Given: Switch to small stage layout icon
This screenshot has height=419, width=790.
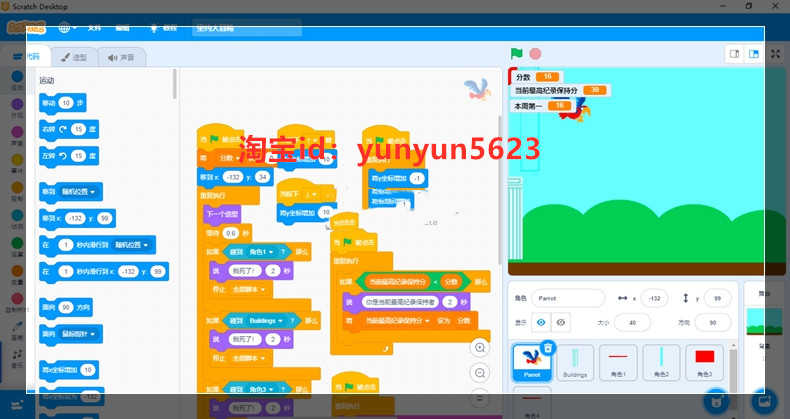Looking at the screenshot, I should [735, 54].
